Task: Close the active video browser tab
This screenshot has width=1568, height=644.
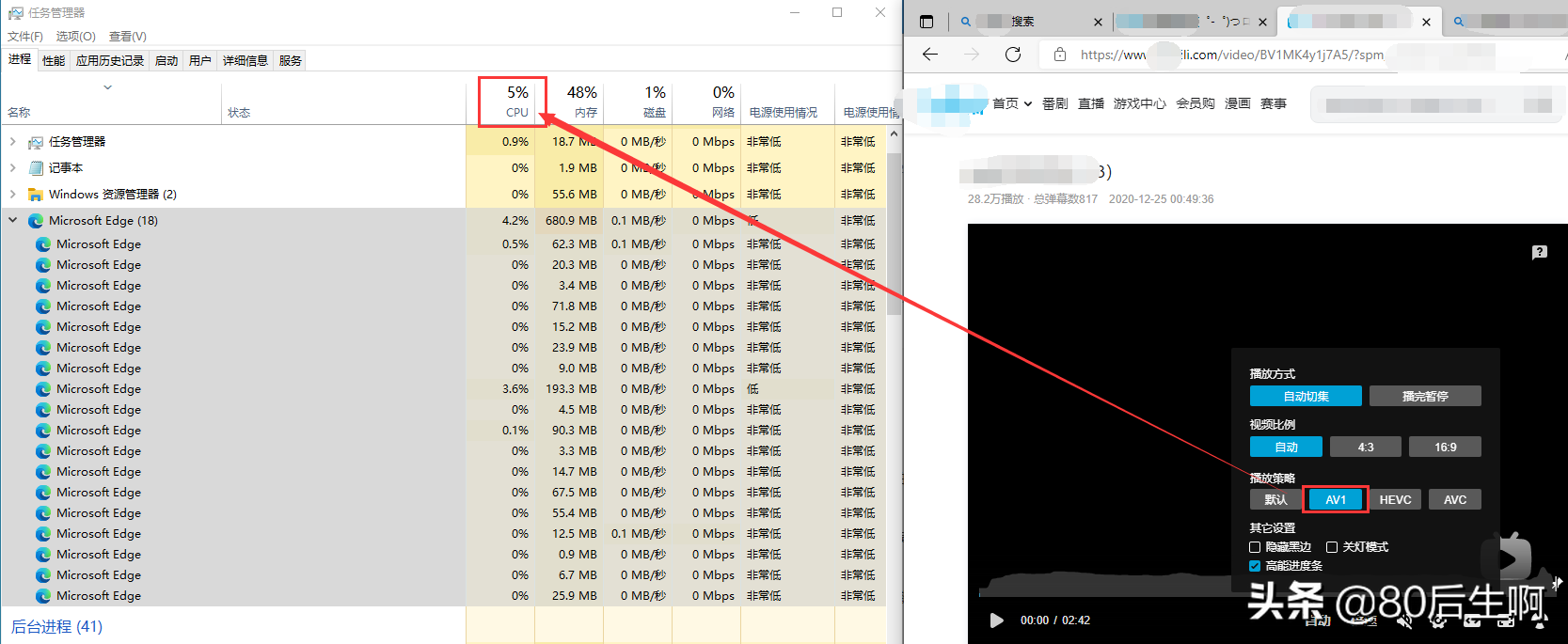Action: pyautogui.click(x=1426, y=22)
